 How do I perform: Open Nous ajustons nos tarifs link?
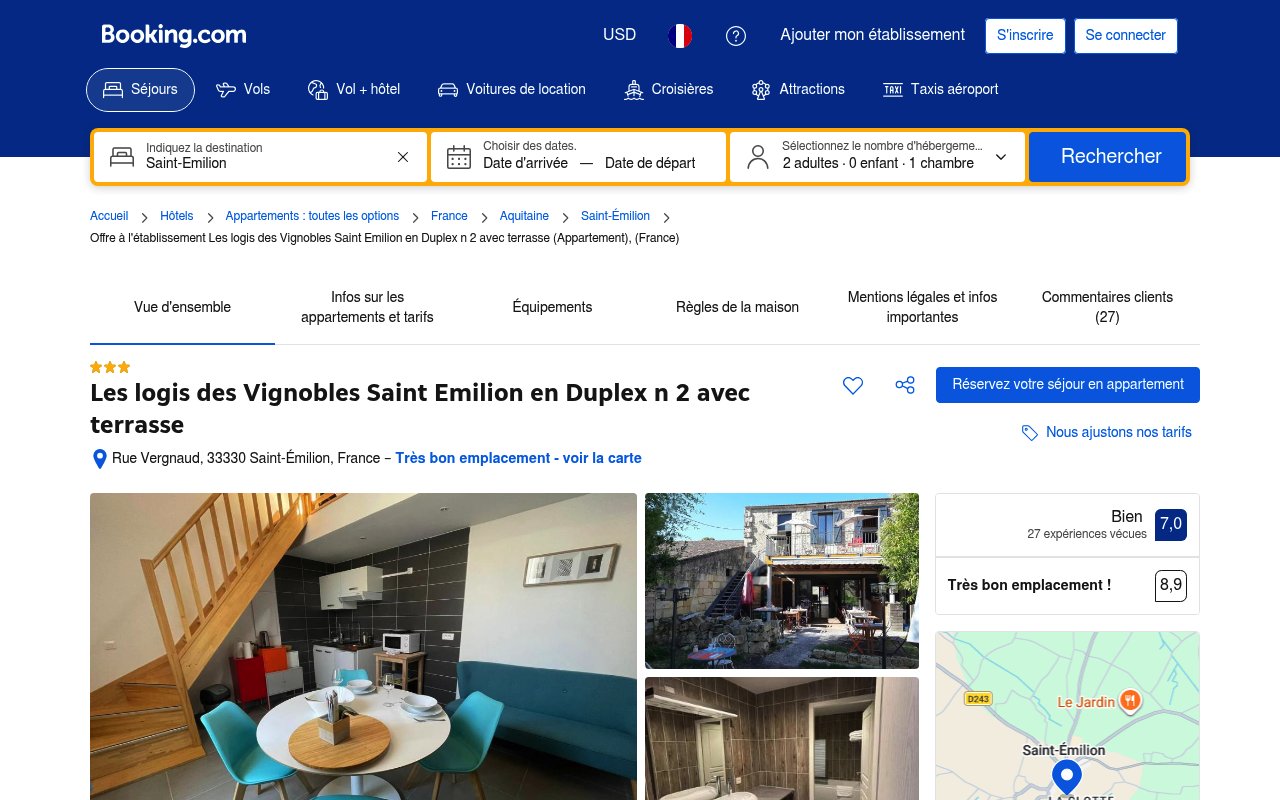1118,432
